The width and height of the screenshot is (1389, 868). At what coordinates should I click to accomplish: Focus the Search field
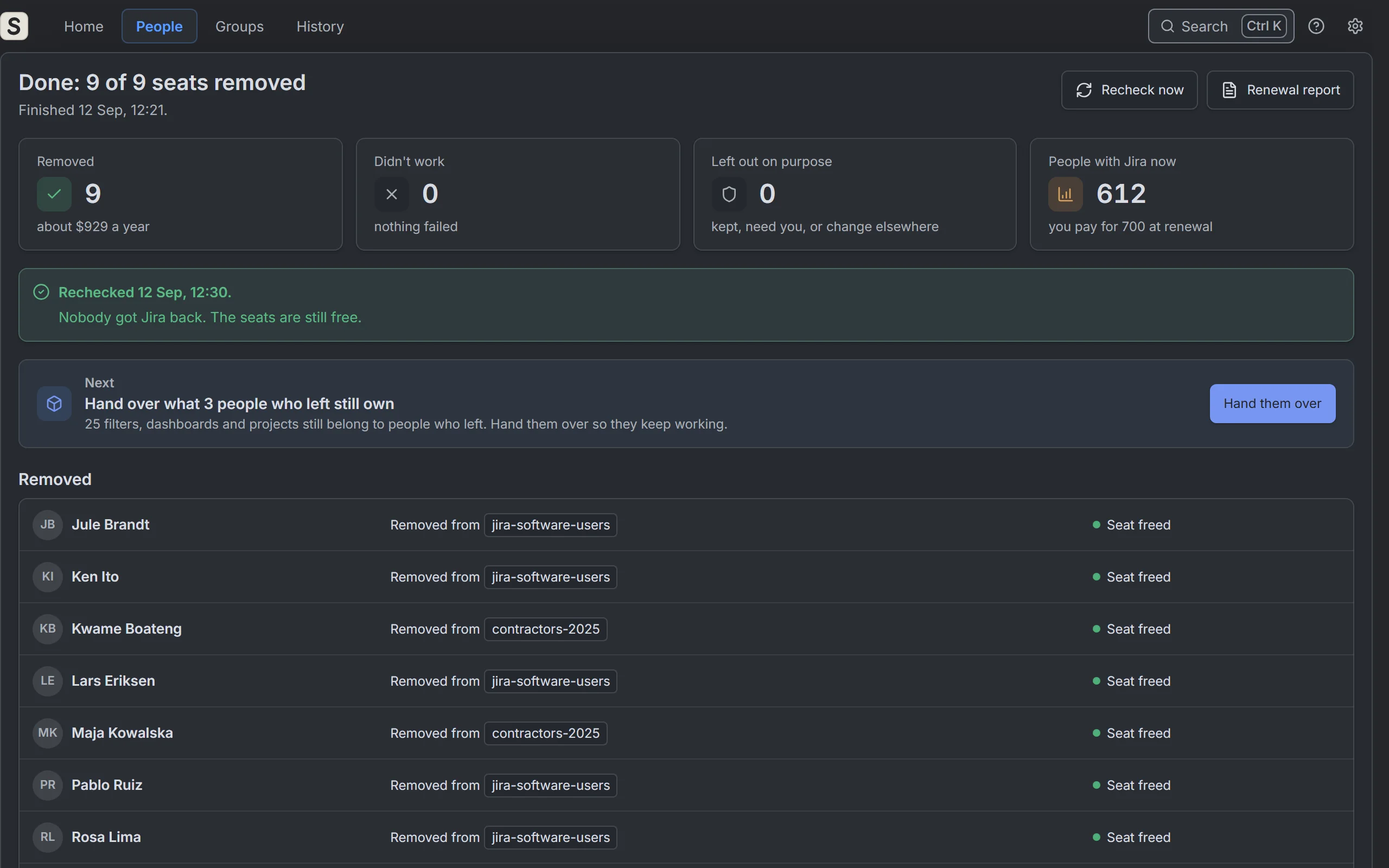(x=1221, y=26)
